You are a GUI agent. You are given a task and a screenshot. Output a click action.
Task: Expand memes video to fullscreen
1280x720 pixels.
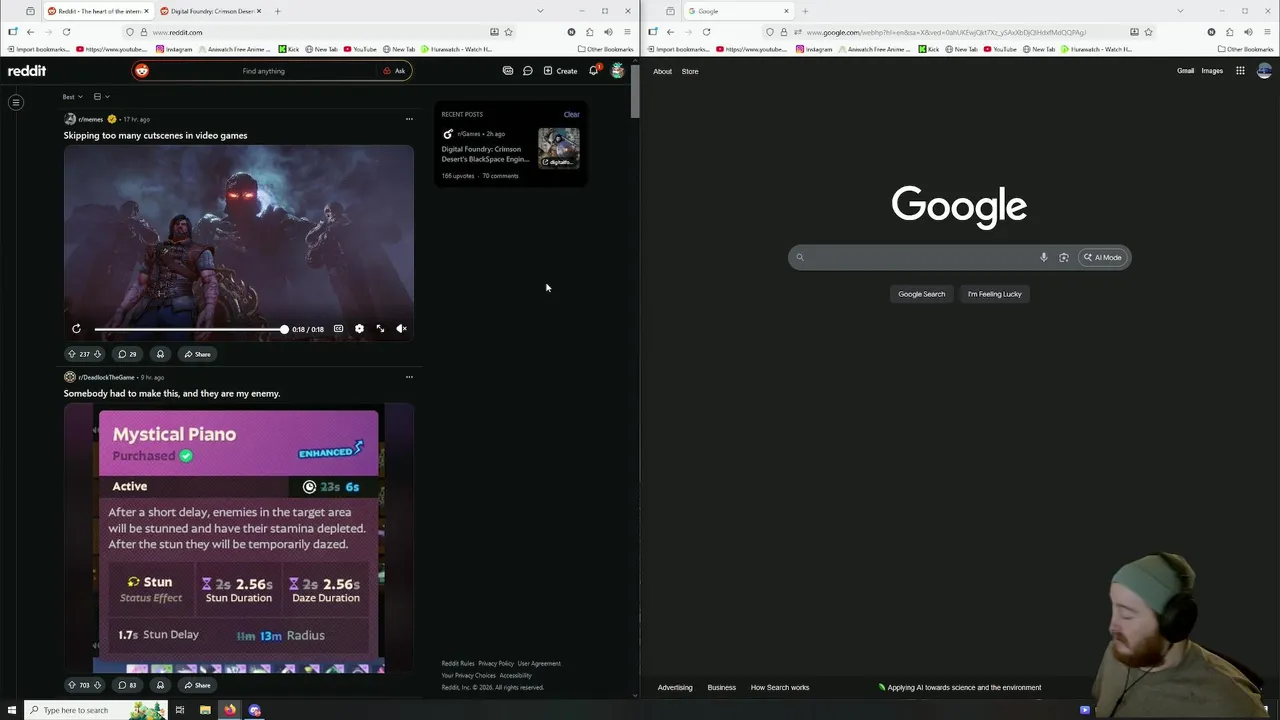(380, 329)
